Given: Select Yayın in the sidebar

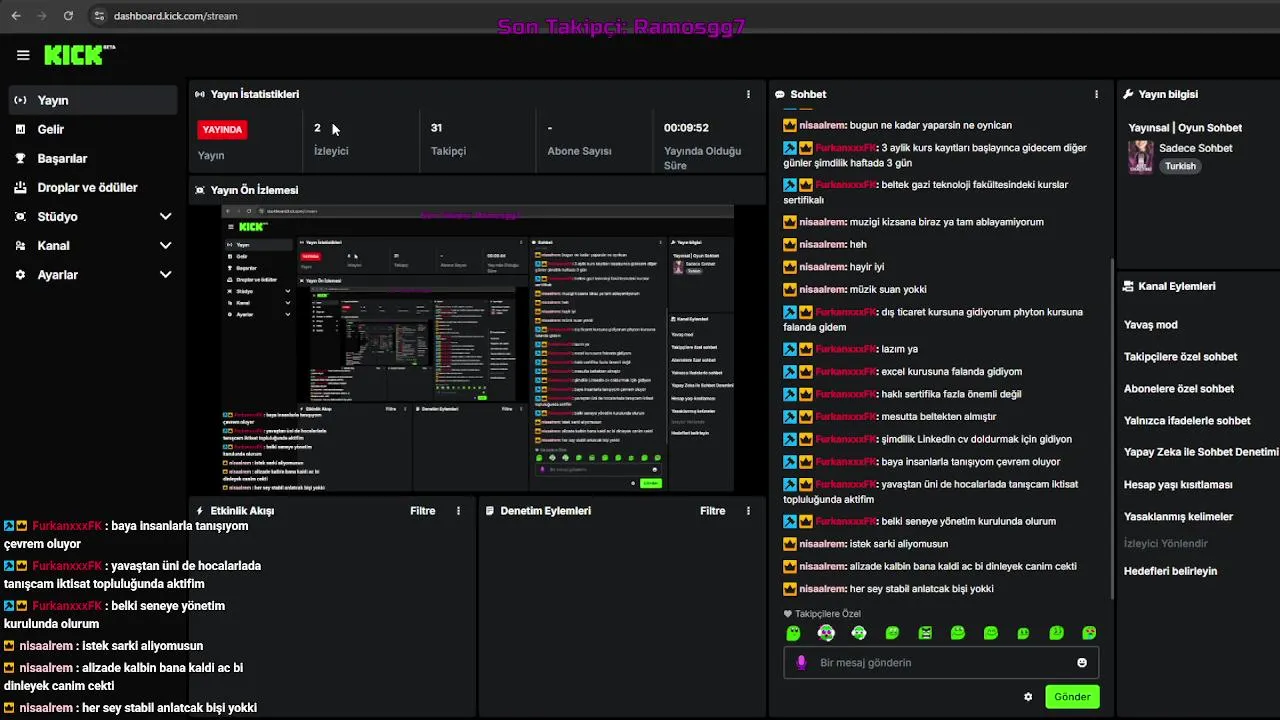Looking at the screenshot, I should coord(92,100).
